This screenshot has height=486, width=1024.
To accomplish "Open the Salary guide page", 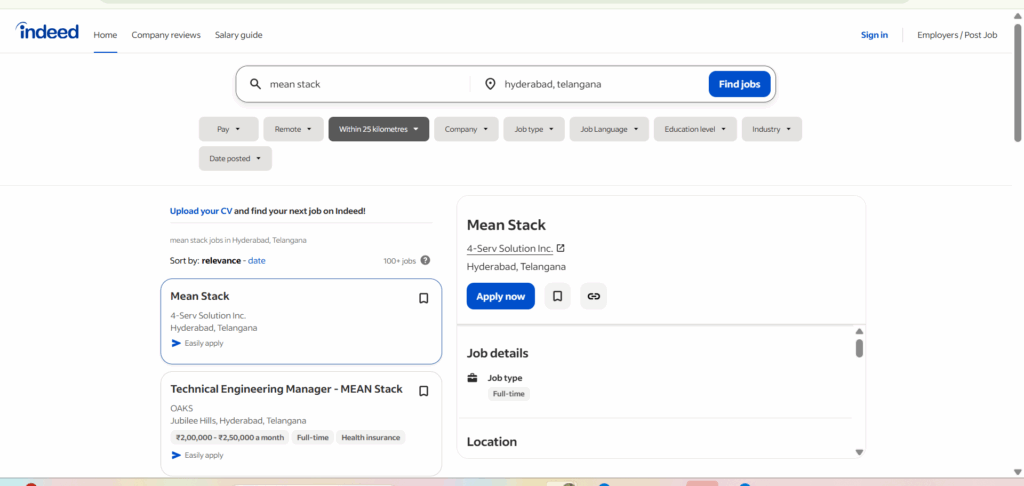I will (238, 35).
